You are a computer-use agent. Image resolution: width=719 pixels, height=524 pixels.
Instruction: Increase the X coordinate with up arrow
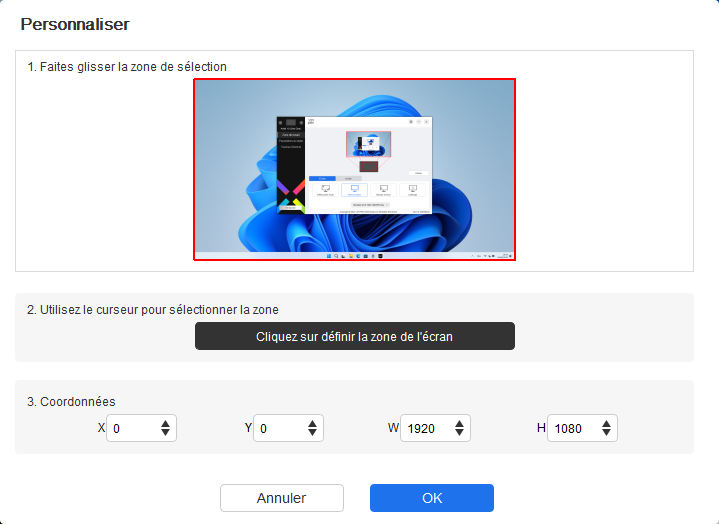166,424
